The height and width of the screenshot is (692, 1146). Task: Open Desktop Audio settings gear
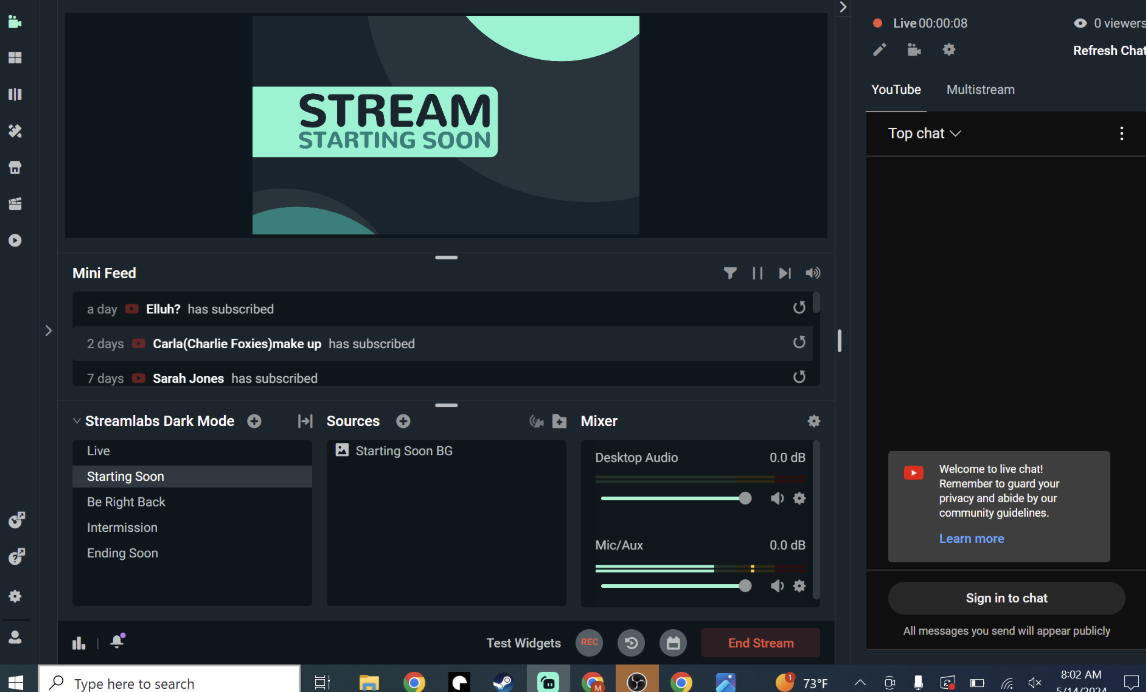pos(799,499)
